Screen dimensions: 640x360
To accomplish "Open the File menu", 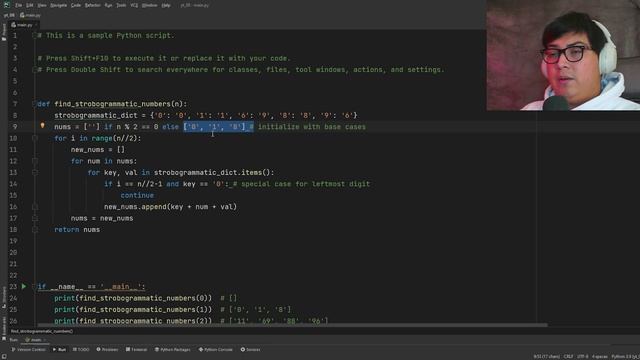I will [19, 5].
